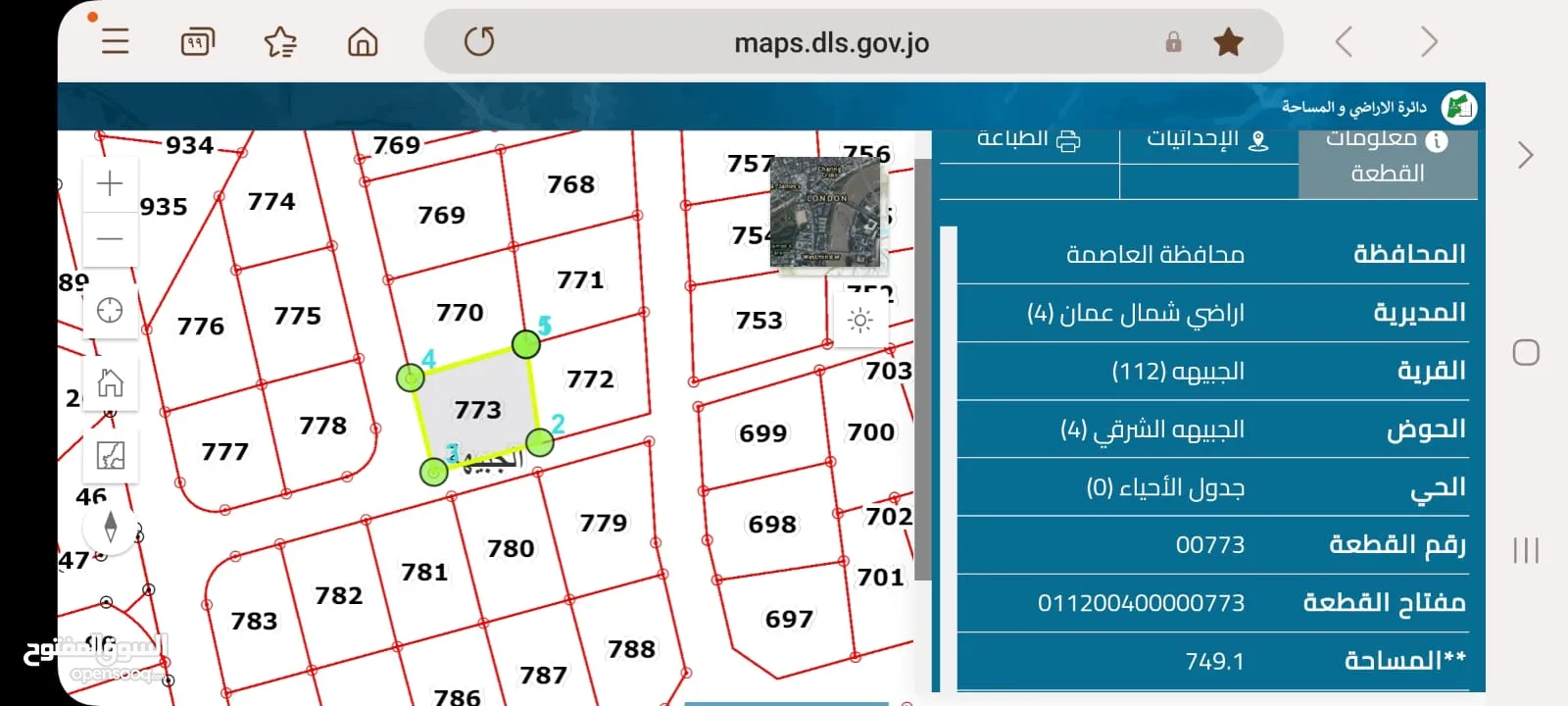Open the الإحداثيات (coordinates) tab
Viewport: 1568px width, 706px height.
click(x=1208, y=140)
